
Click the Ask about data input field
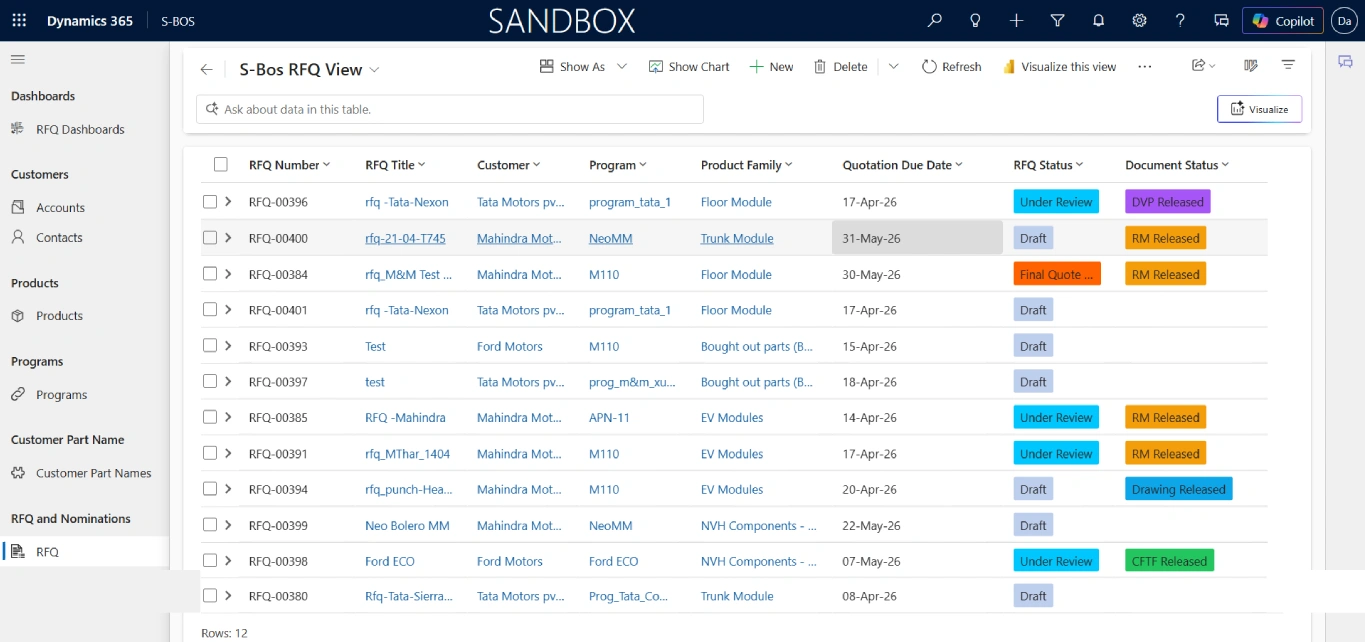click(450, 109)
